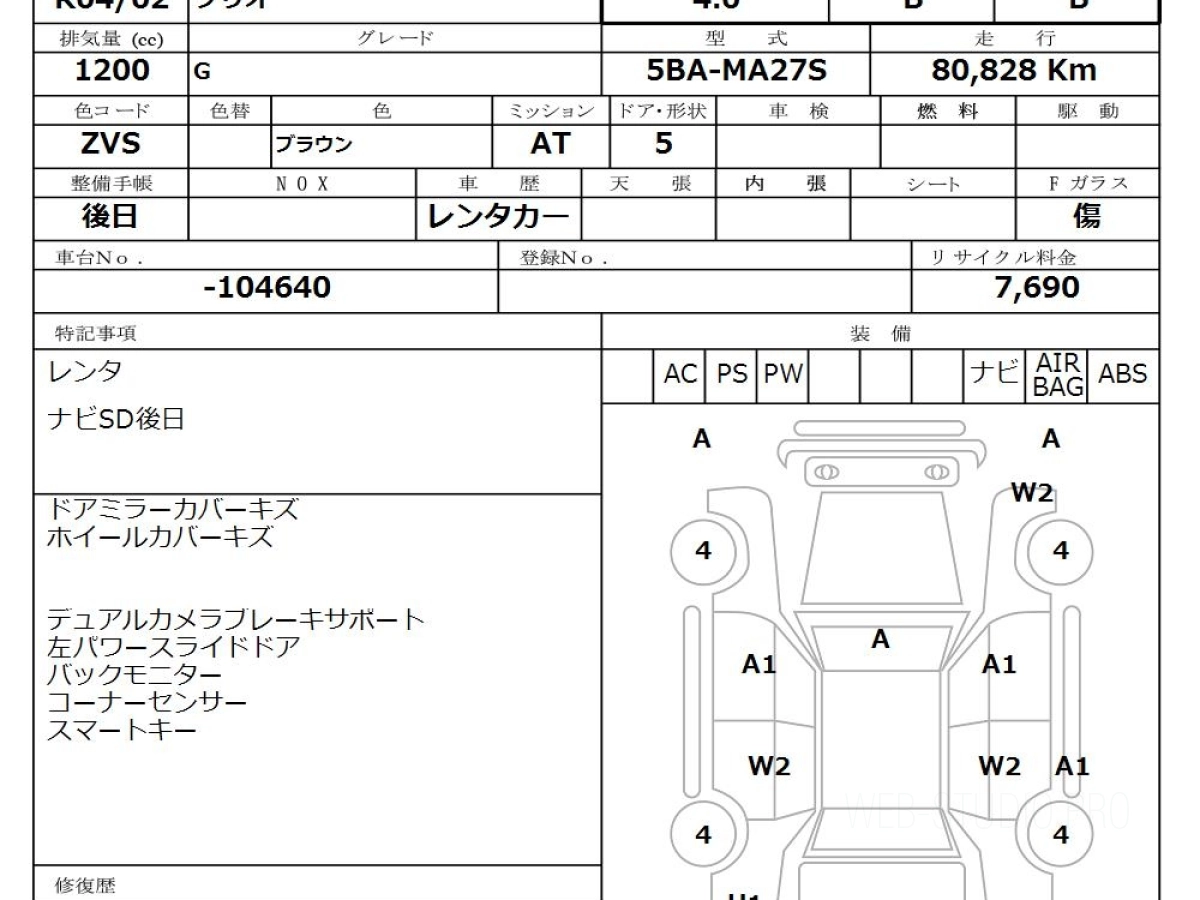This screenshot has height=900, width=1200.
Task: Click the A1 mark beside the rear wheel
Action: point(1073,767)
